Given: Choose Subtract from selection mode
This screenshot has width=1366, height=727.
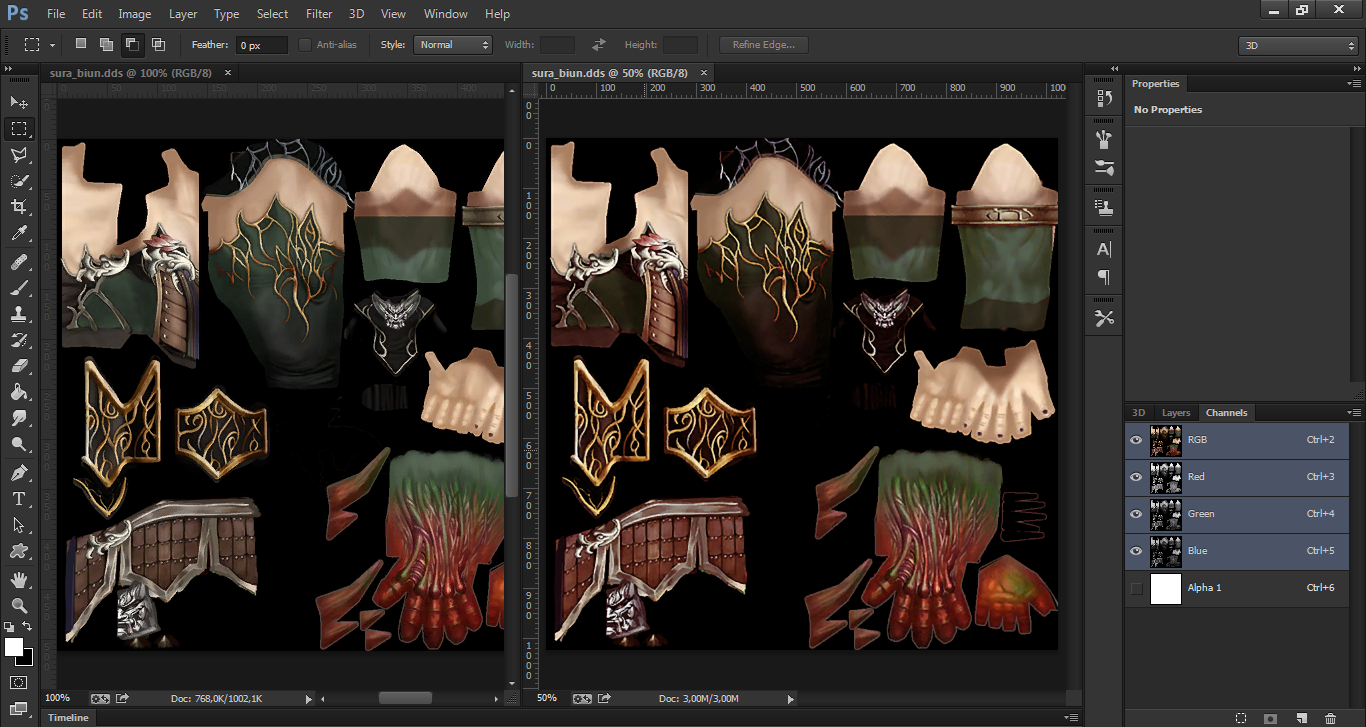Looking at the screenshot, I should click(x=132, y=44).
